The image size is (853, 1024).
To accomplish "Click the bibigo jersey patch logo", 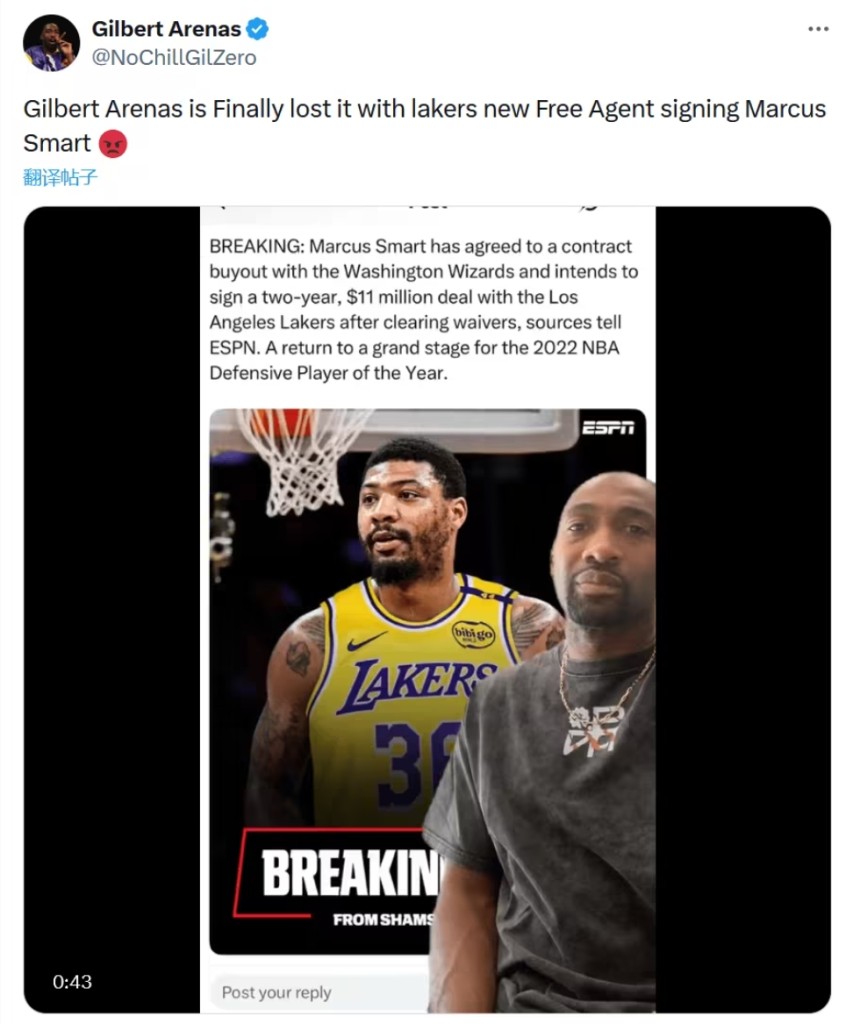I will click(x=474, y=633).
